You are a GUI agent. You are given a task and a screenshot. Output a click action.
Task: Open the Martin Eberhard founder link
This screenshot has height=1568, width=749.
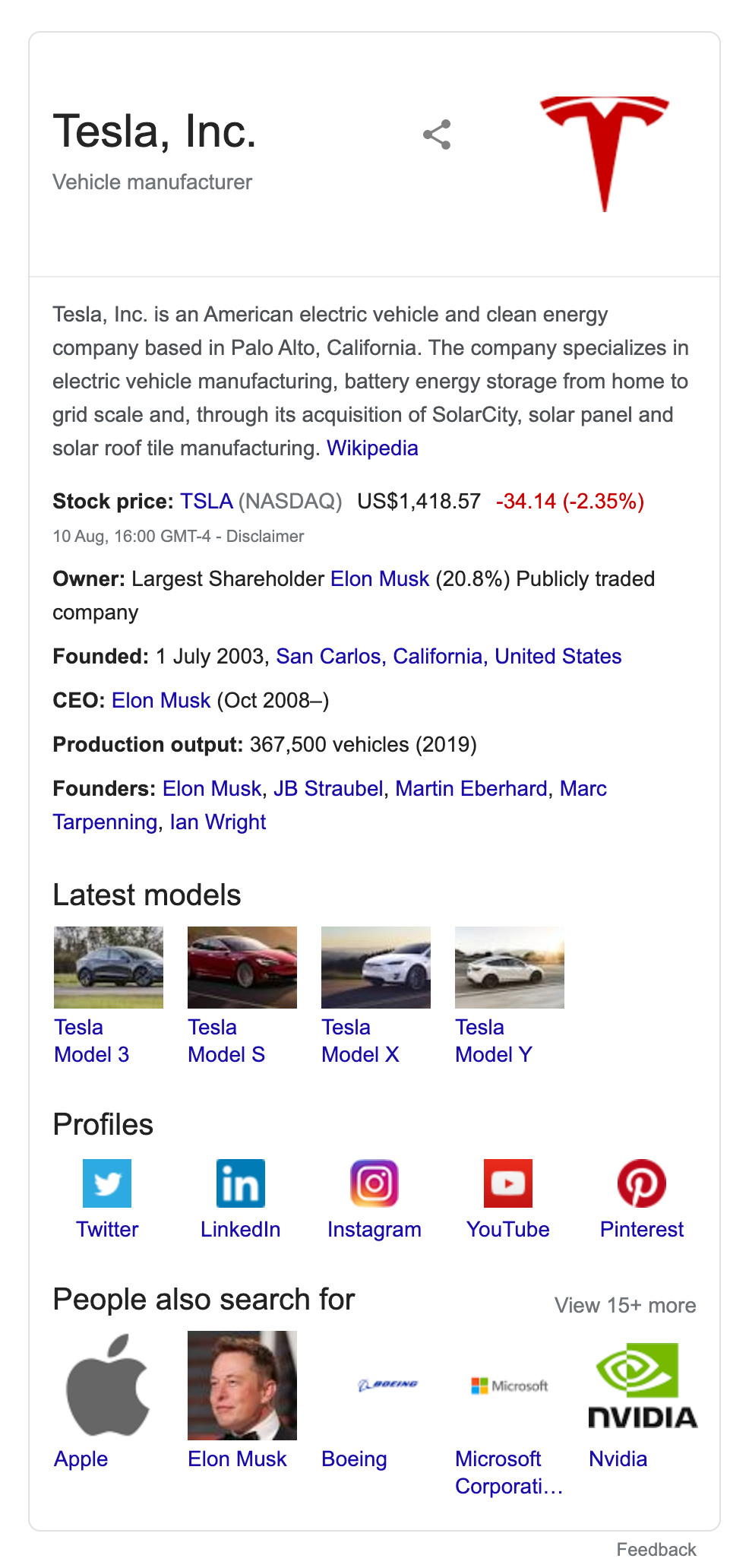pyautogui.click(x=471, y=789)
